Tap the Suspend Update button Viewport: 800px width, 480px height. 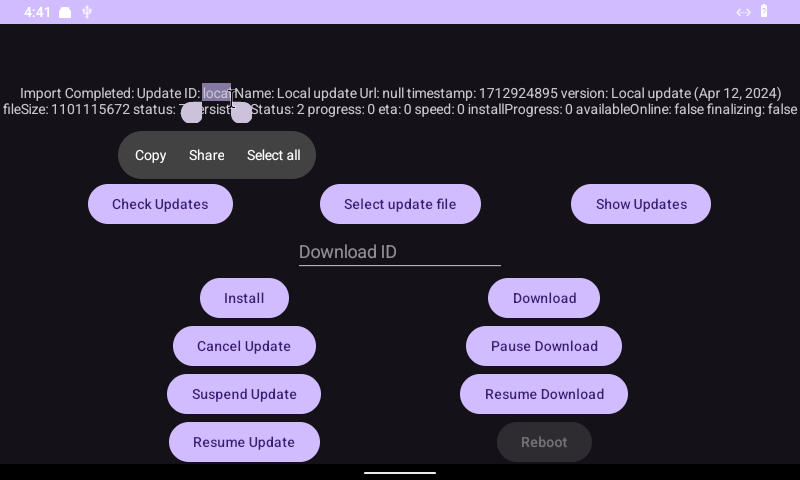click(244, 394)
